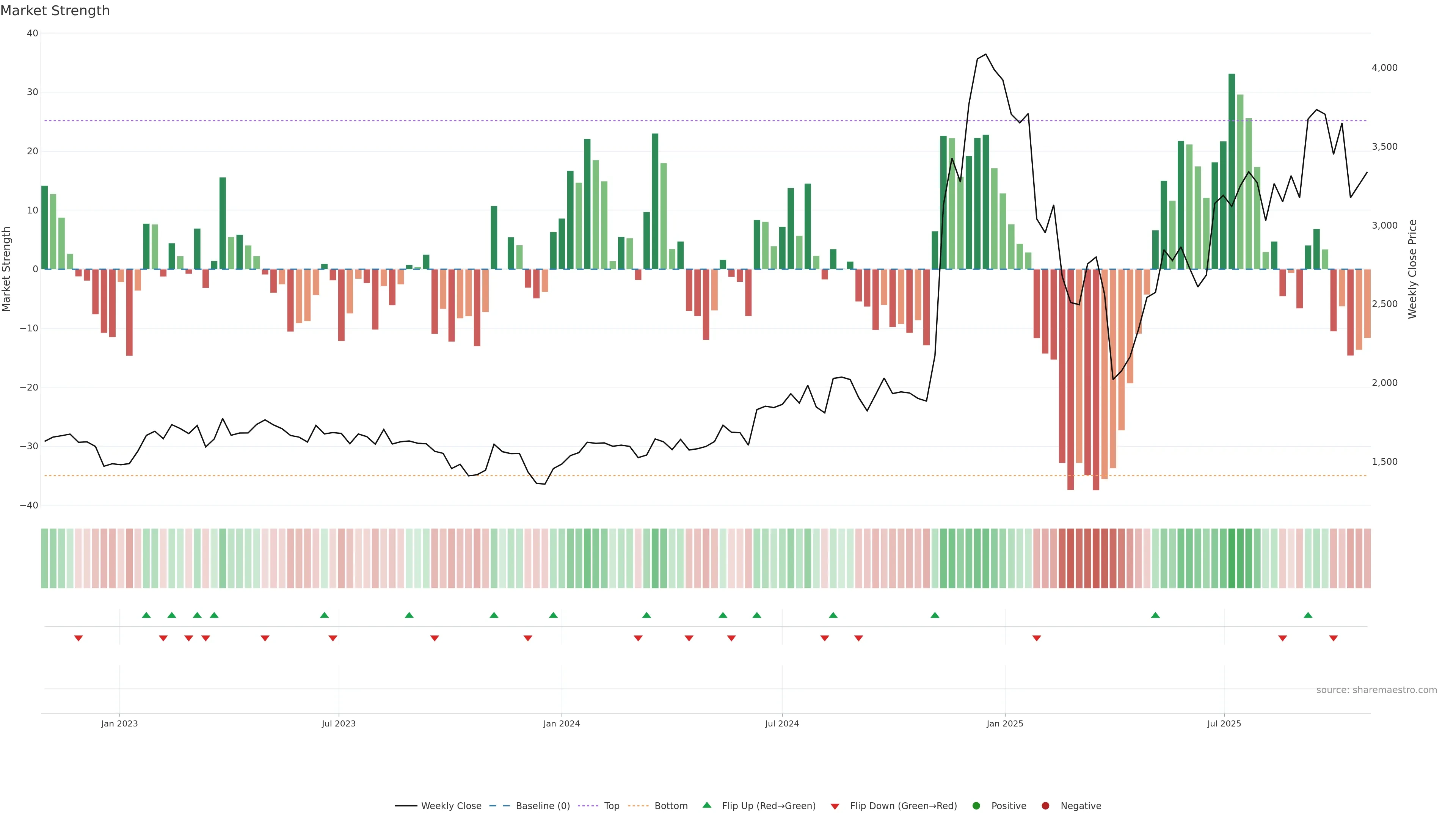The image size is (1456, 819).
Task: Click the Market Strength chart title
Action: (55, 11)
